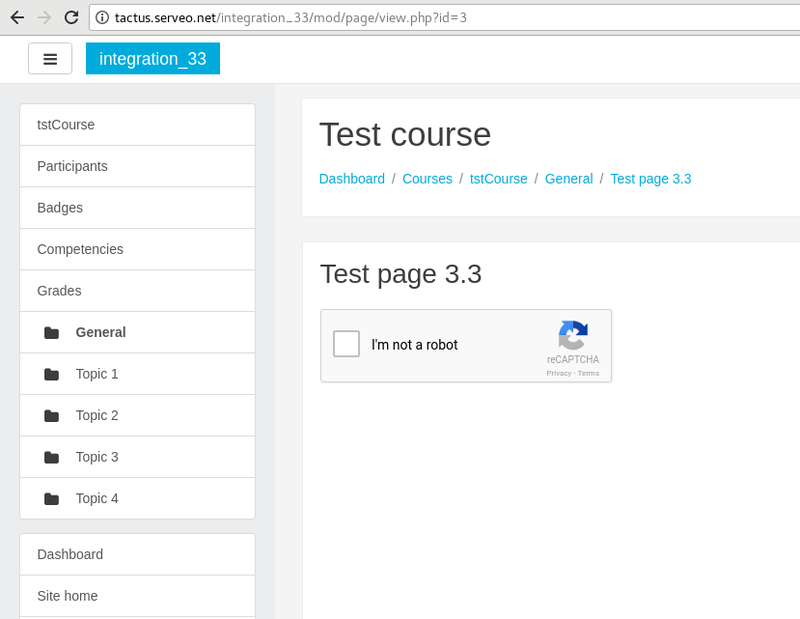This screenshot has height=619, width=800.
Task: Open Competencies in the sidebar
Action: coord(137,250)
